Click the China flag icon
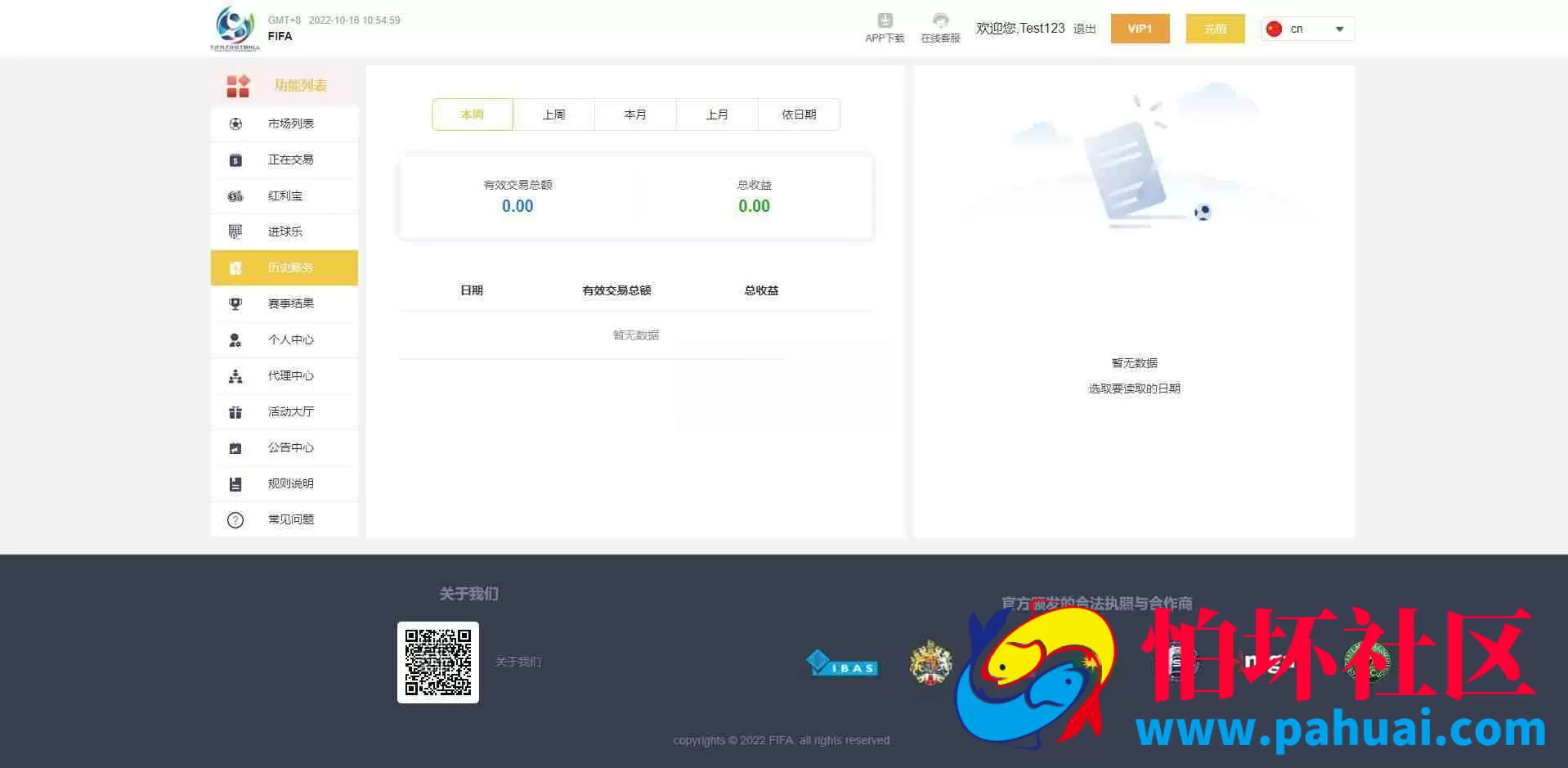 pyautogui.click(x=1274, y=29)
